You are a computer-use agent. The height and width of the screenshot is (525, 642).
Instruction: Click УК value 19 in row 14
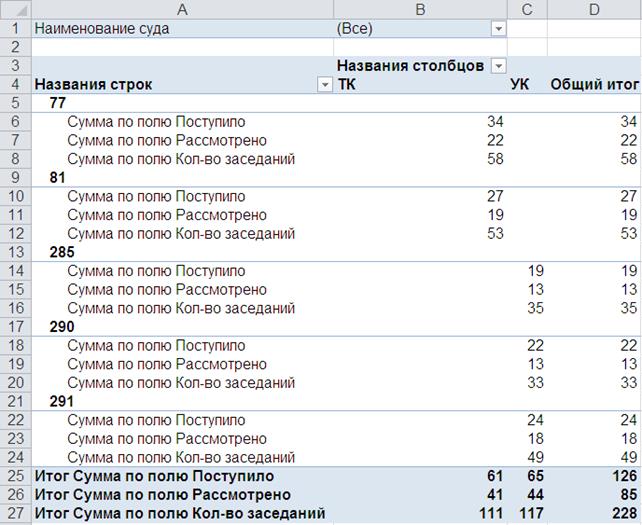[x=536, y=271]
